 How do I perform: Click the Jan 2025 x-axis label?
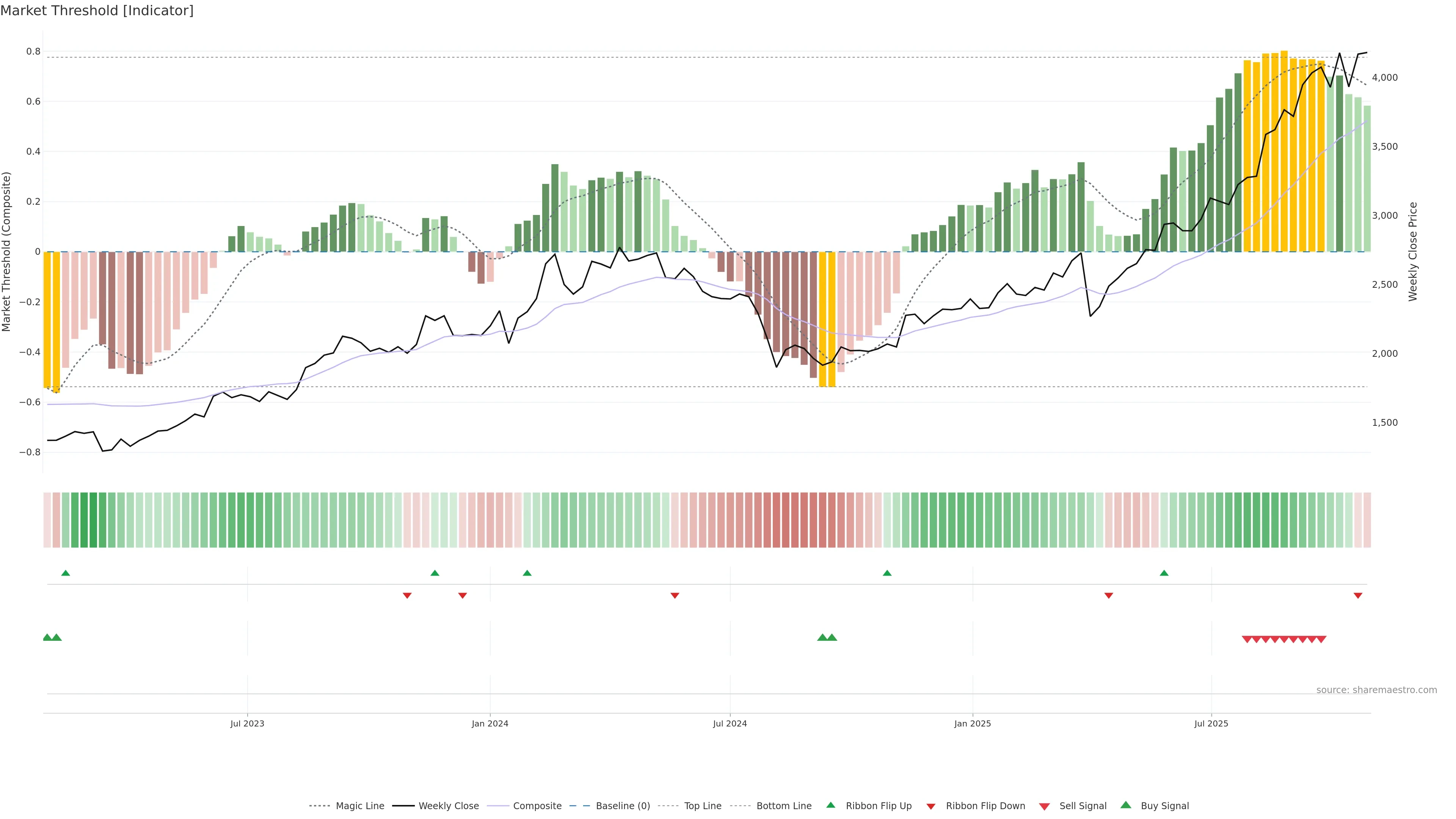point(972,723)
